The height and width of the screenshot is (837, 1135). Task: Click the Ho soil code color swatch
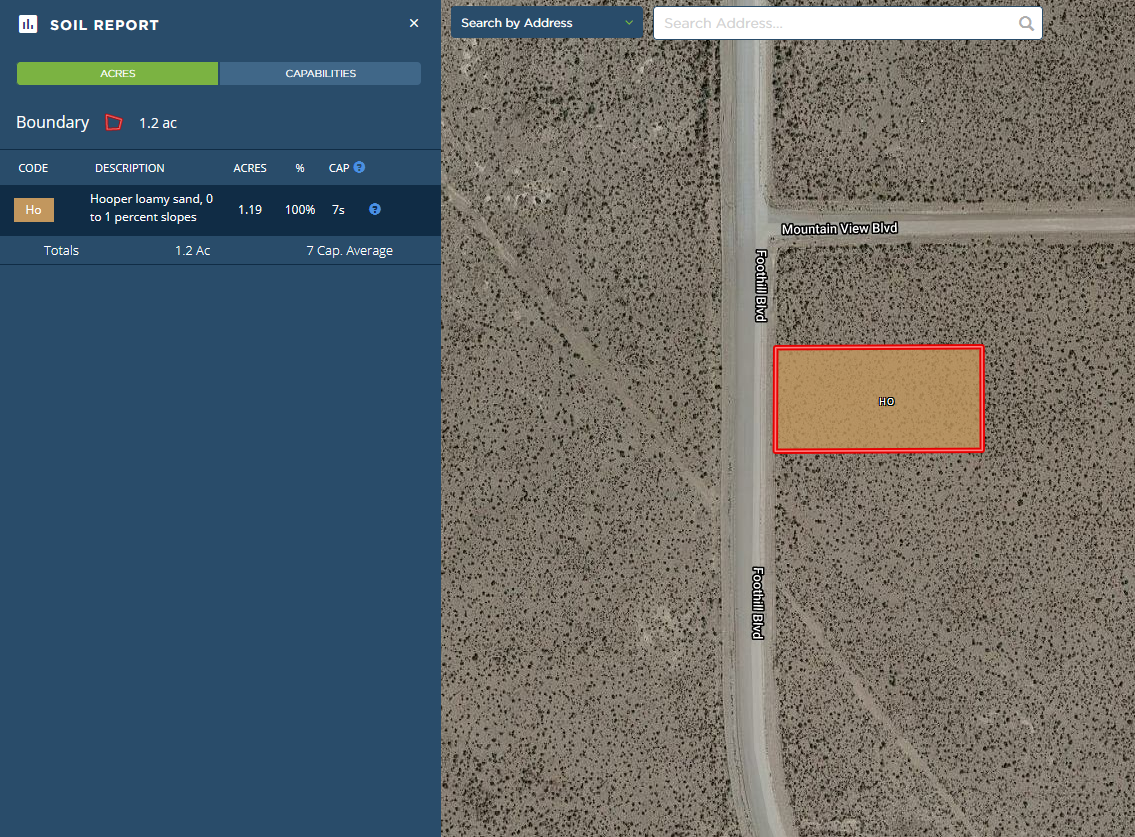tap(34, 210)
